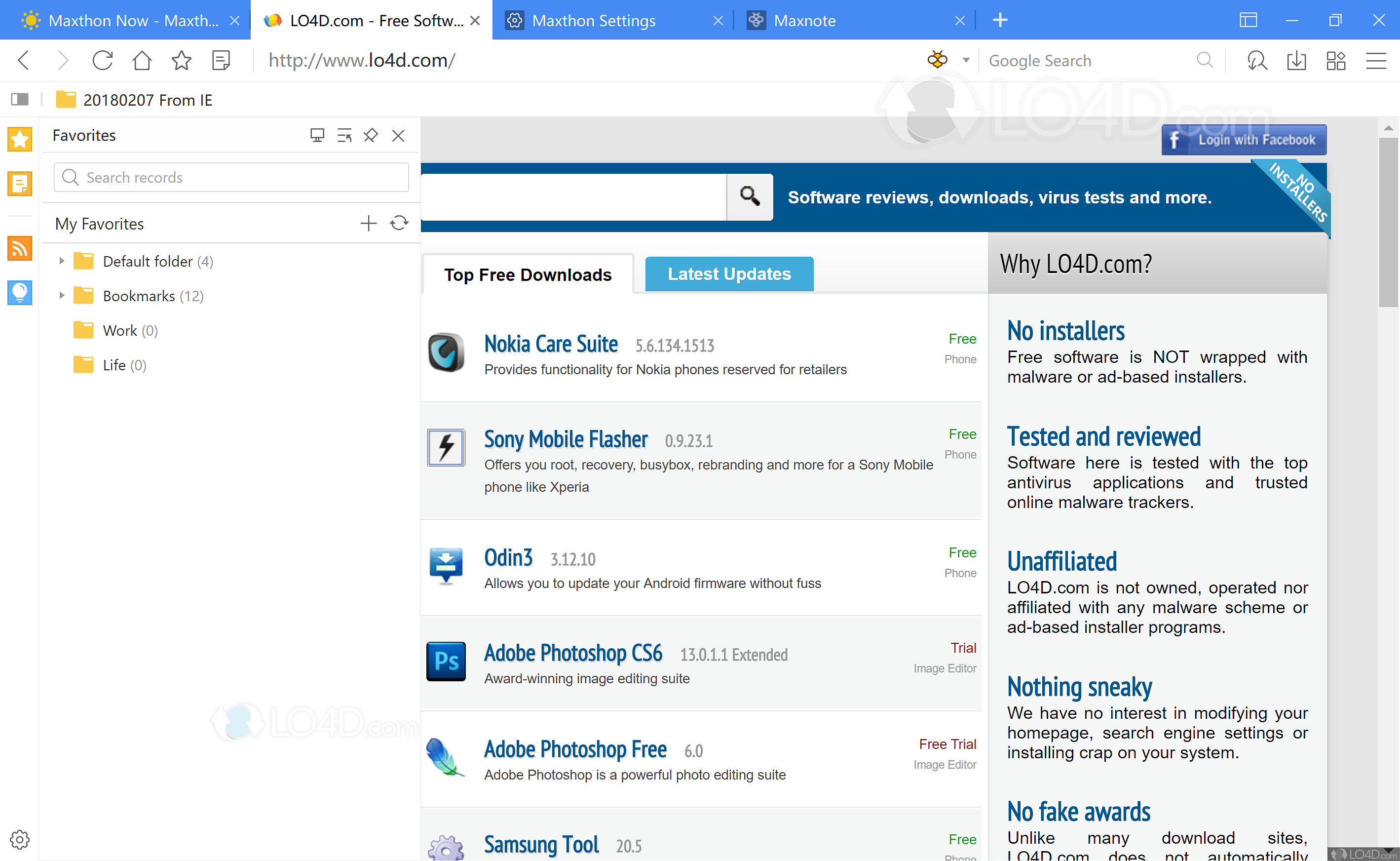Close the Maxthon Now tab
The width and height of the screenshot is (1400, 861).
(x=234, y=21)
